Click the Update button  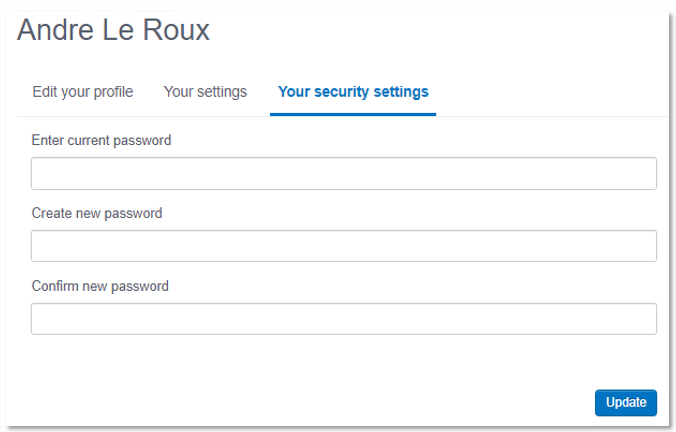click(x=626, y=403)
